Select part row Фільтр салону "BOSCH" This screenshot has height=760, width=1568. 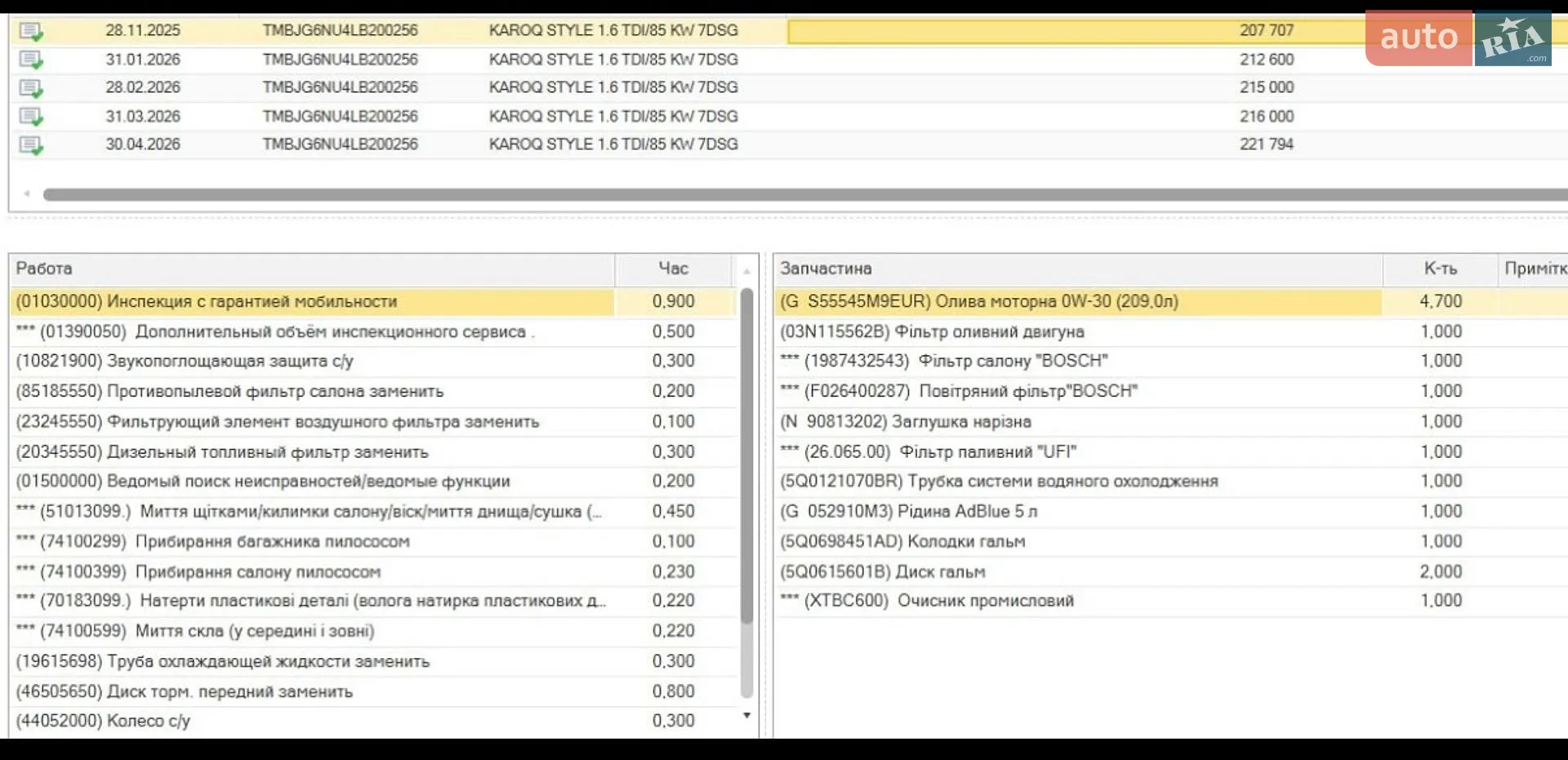tap(1171, 362)
